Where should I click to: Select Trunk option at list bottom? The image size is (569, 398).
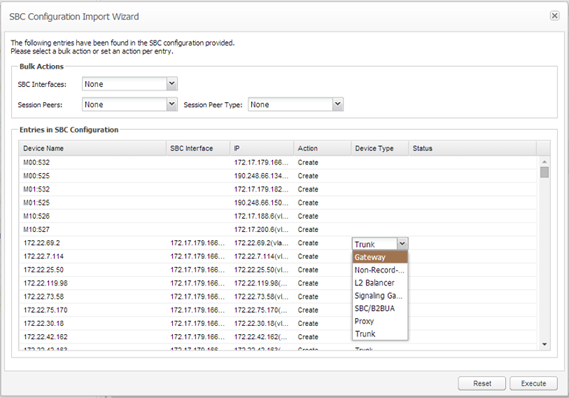(x=380, y=334)
